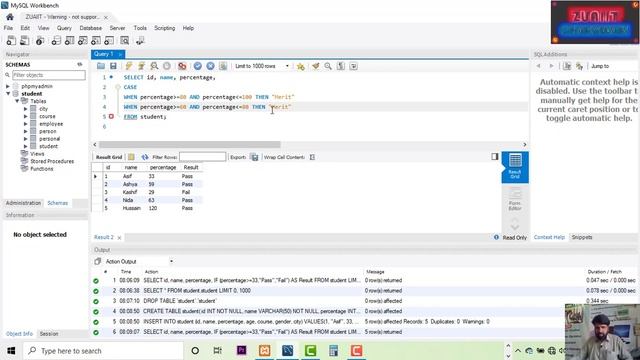Open find panel magnifier icon

[x=328, y=66]
